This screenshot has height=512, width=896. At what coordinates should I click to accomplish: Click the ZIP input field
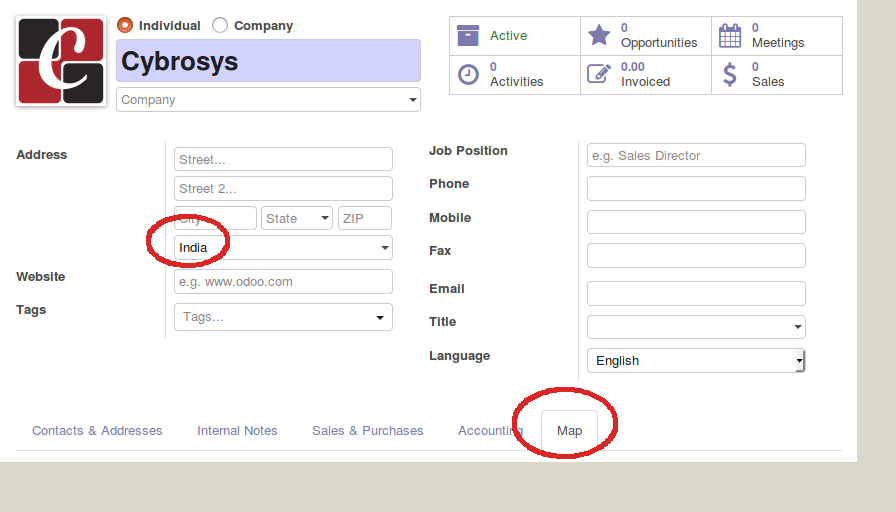tap(365, 218)
